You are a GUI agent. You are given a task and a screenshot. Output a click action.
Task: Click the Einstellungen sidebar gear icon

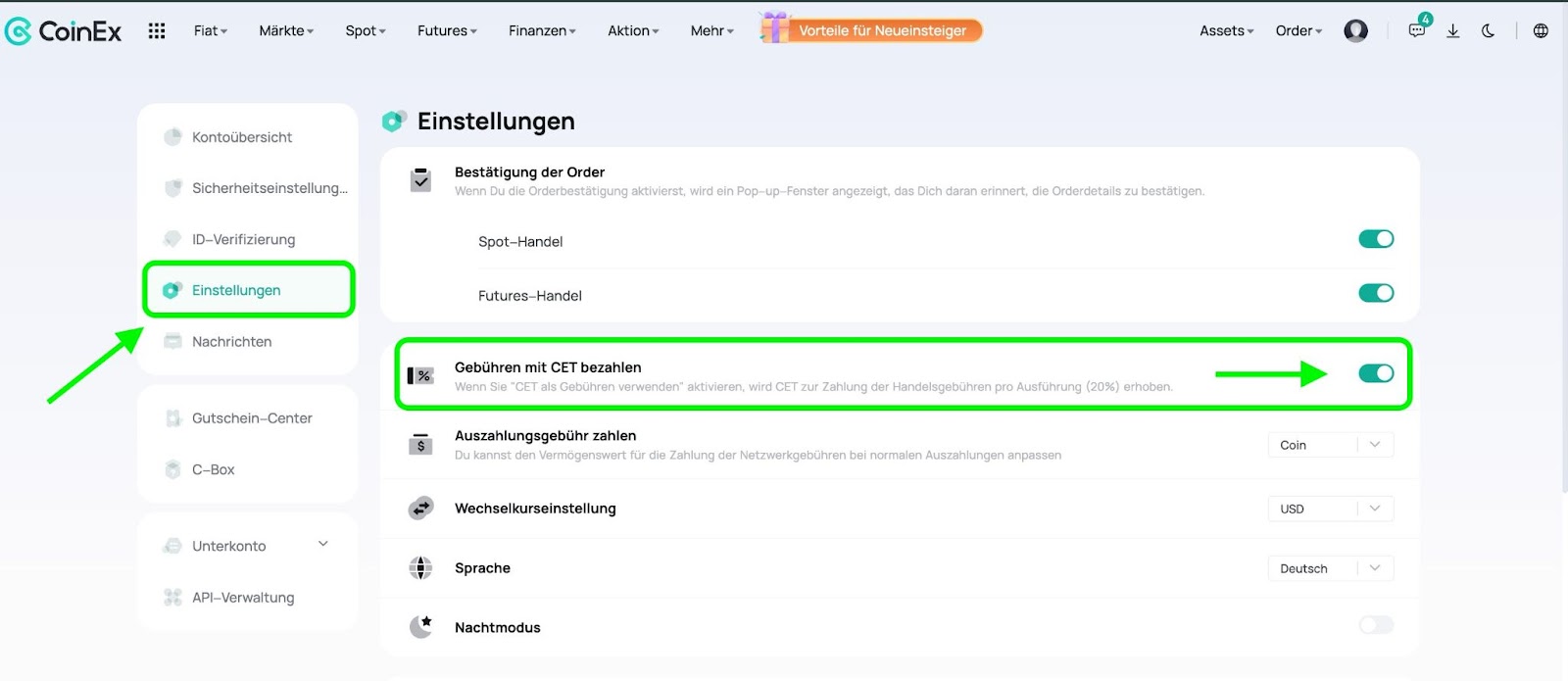click(x=172, y=289)
